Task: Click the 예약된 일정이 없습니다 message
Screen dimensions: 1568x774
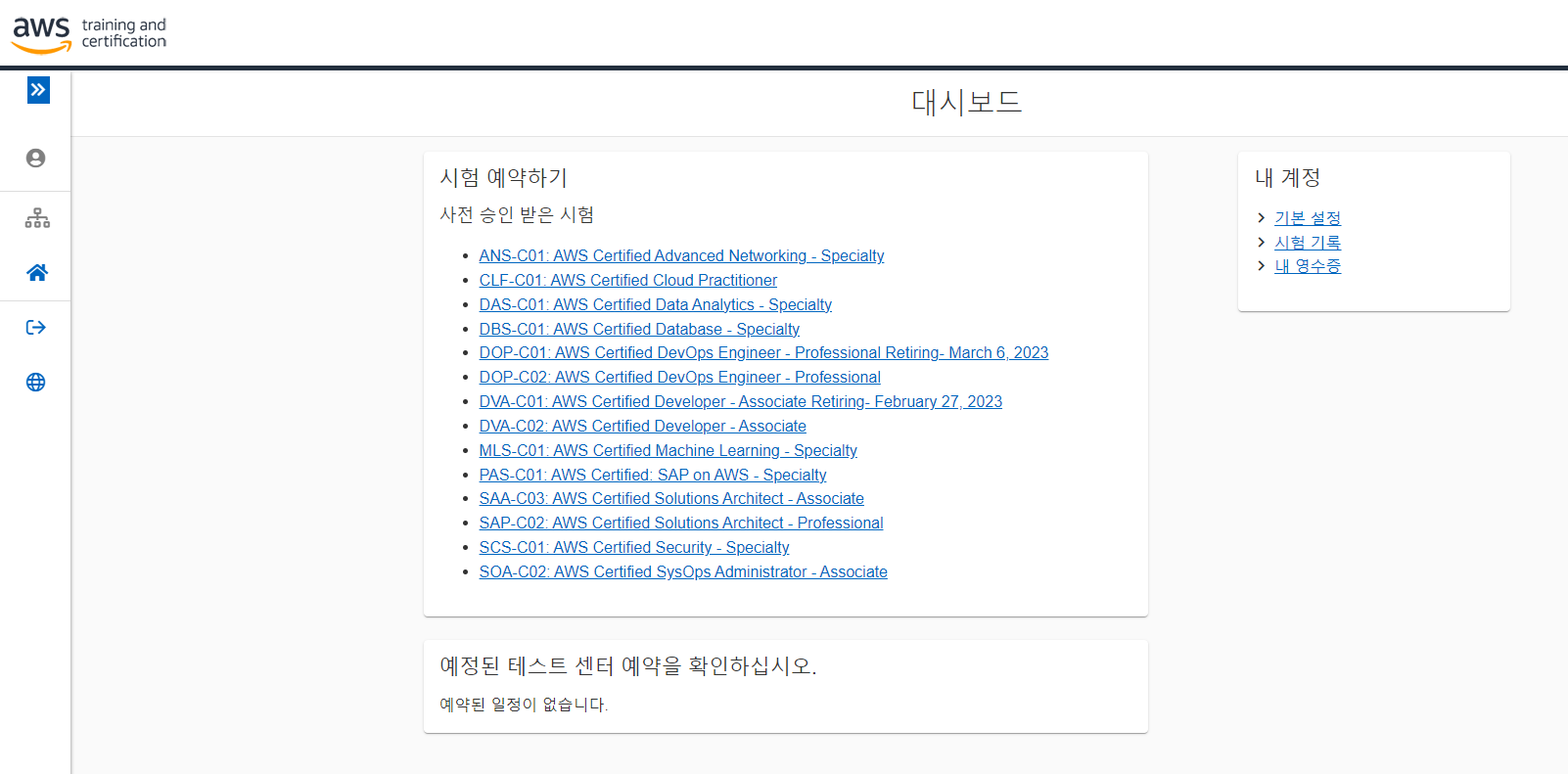Action: click(x=524, y=704)
